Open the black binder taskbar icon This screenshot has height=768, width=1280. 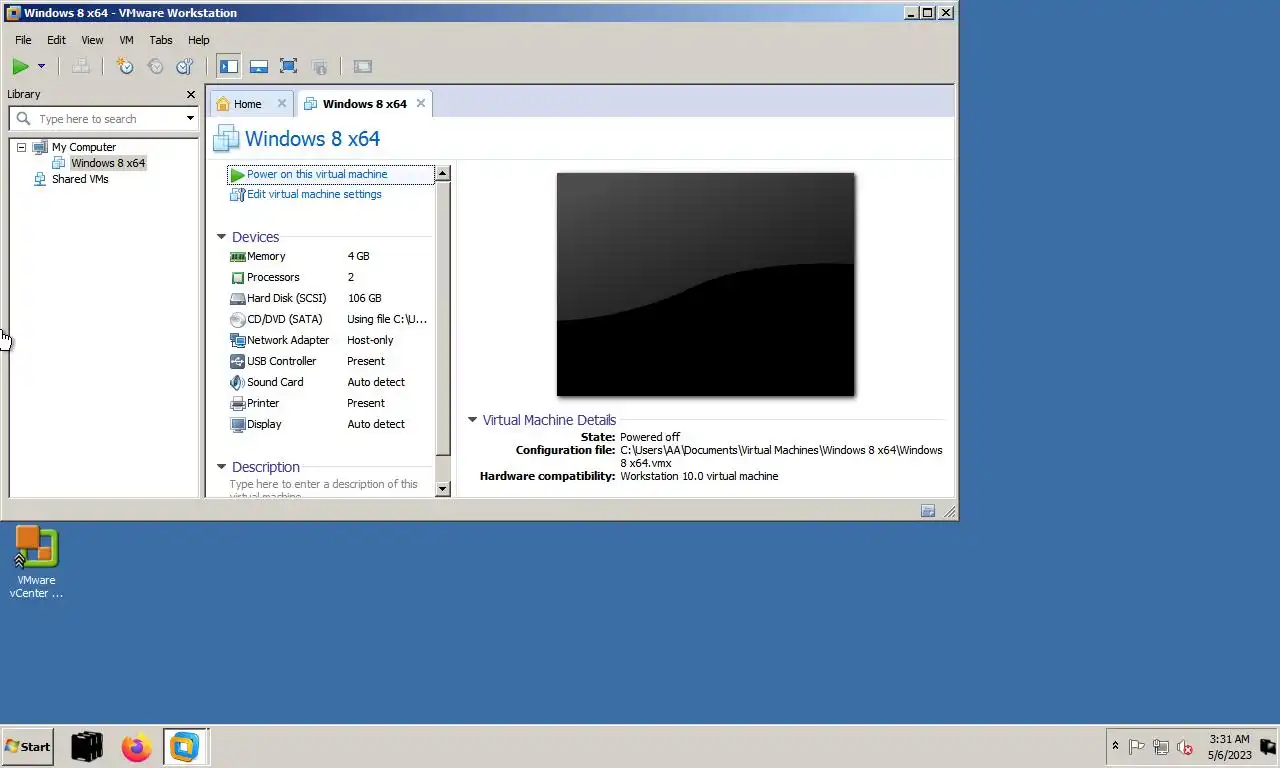tap(87, 747)
